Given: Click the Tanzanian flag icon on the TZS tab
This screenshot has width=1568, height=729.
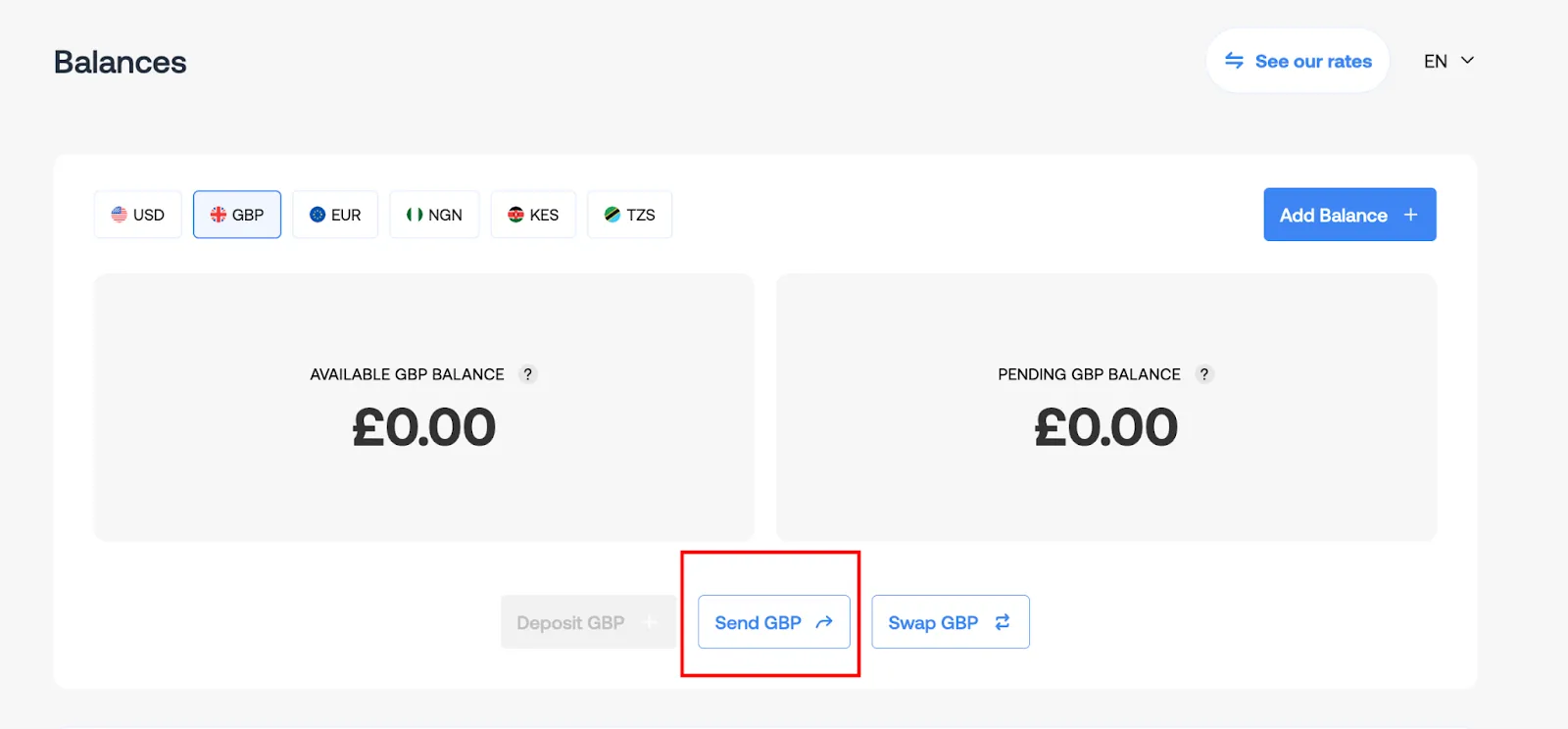Looking at the screenshot, I should pos(612,215).
